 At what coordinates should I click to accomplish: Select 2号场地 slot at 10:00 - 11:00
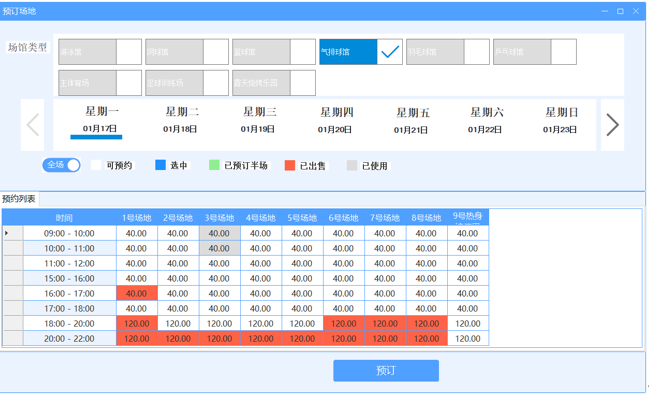point(178,248)
